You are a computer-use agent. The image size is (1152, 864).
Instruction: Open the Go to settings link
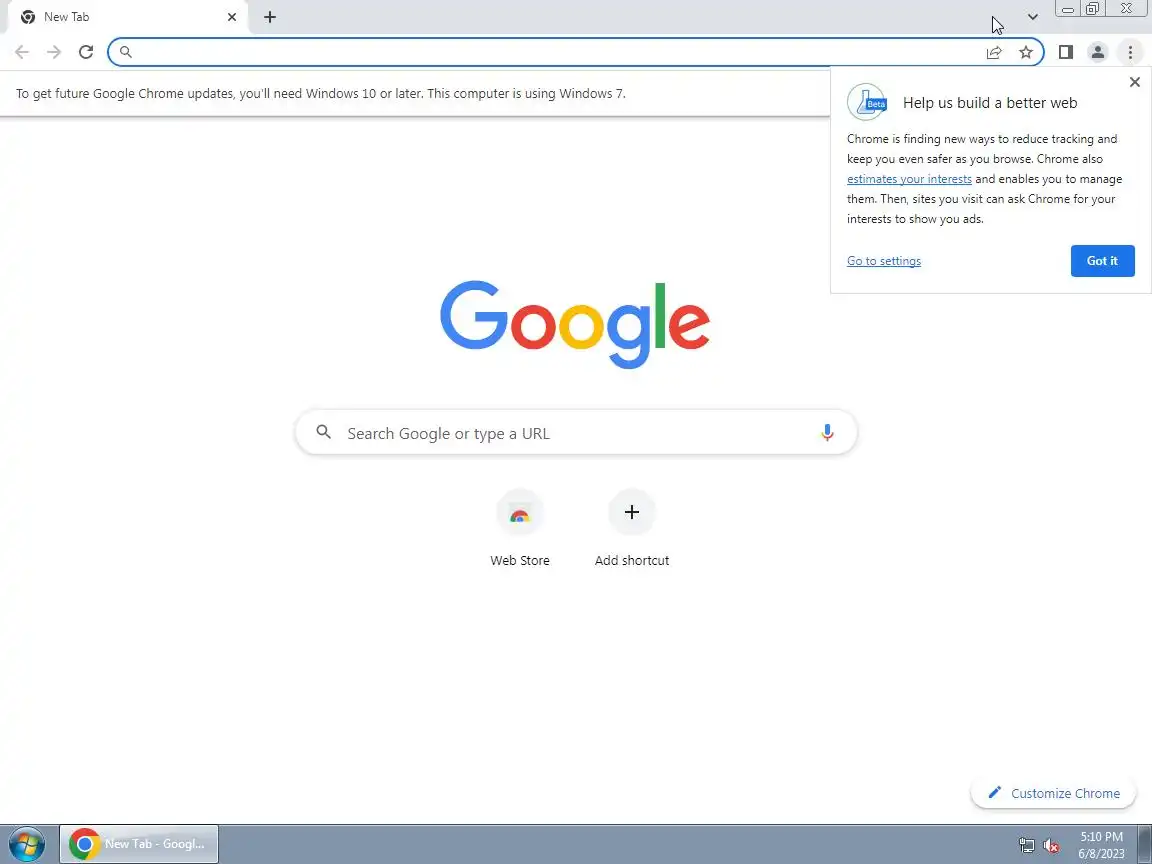884,261
